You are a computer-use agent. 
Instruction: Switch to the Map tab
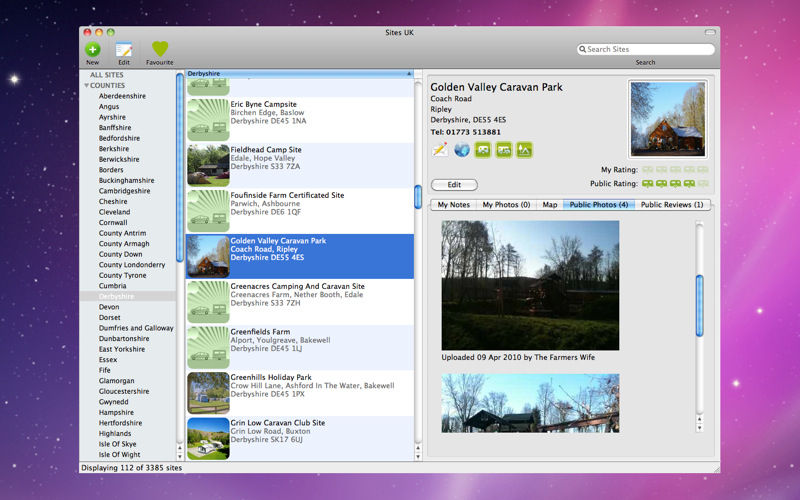(549, 205)
